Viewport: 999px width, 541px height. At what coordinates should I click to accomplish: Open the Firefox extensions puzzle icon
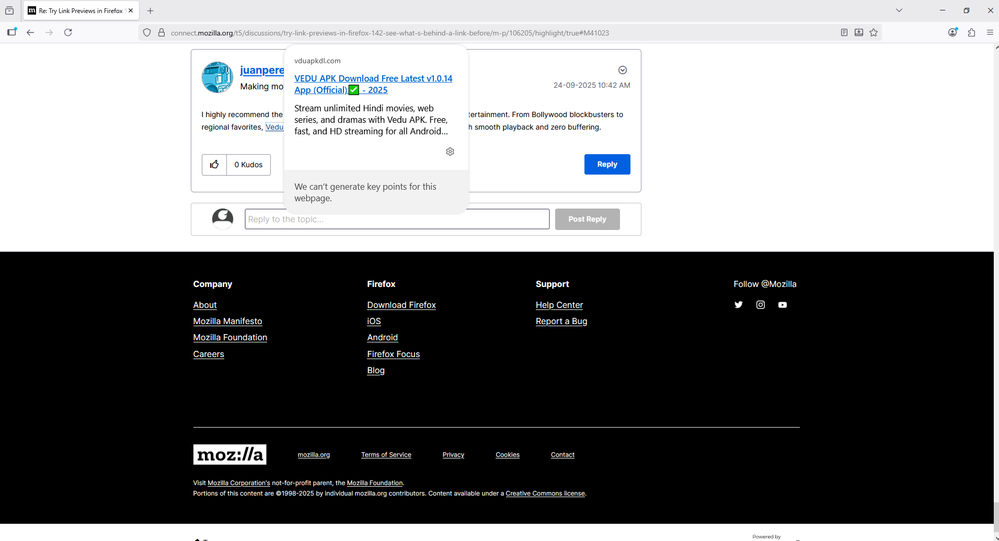tap(971, 32)
